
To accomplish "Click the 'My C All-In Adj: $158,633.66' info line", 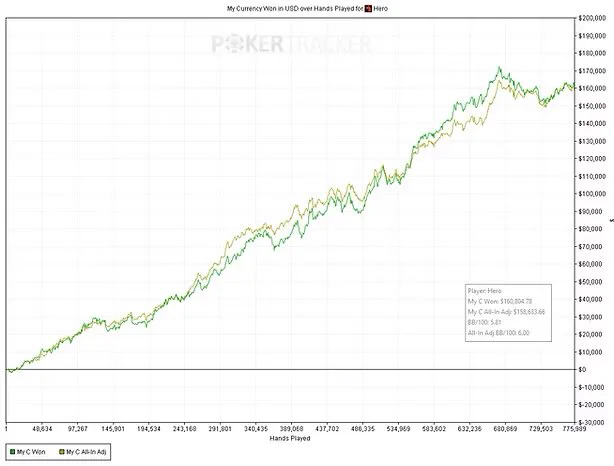I will click(506, 312).
